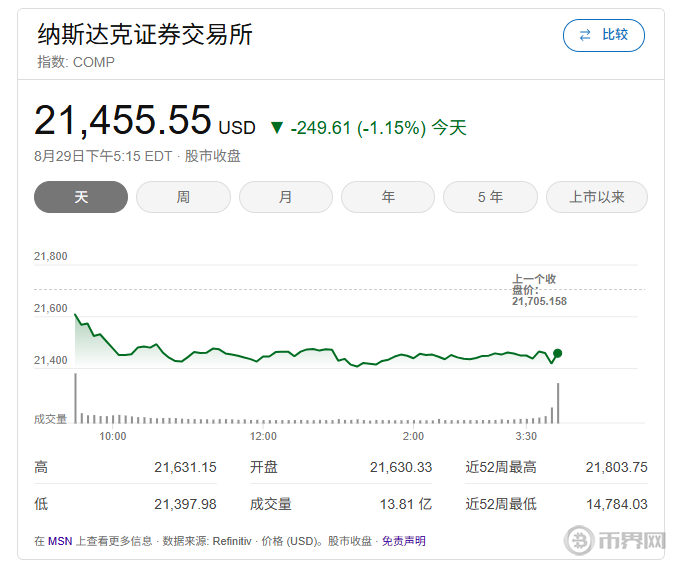Click the compare arrows icon
The width and height of the screenshot is (677, 568).
point(584,35)
